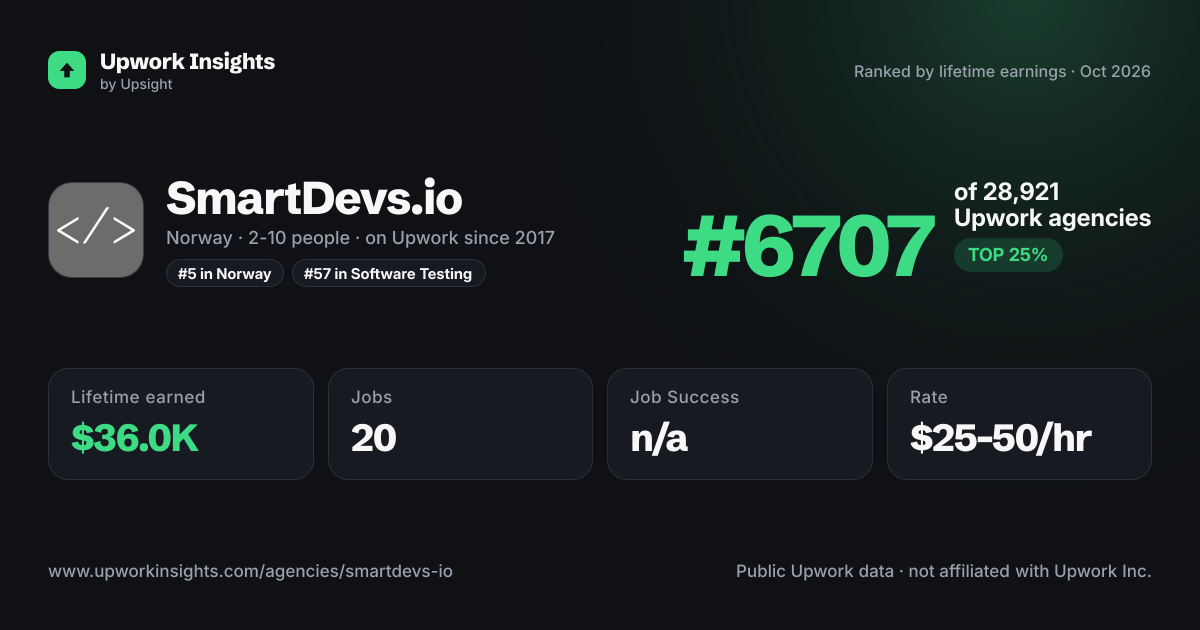The image size is (1200, 630).
Task: Click the "TOP 25%" green pill
Action: click(x=1008, y=255)
